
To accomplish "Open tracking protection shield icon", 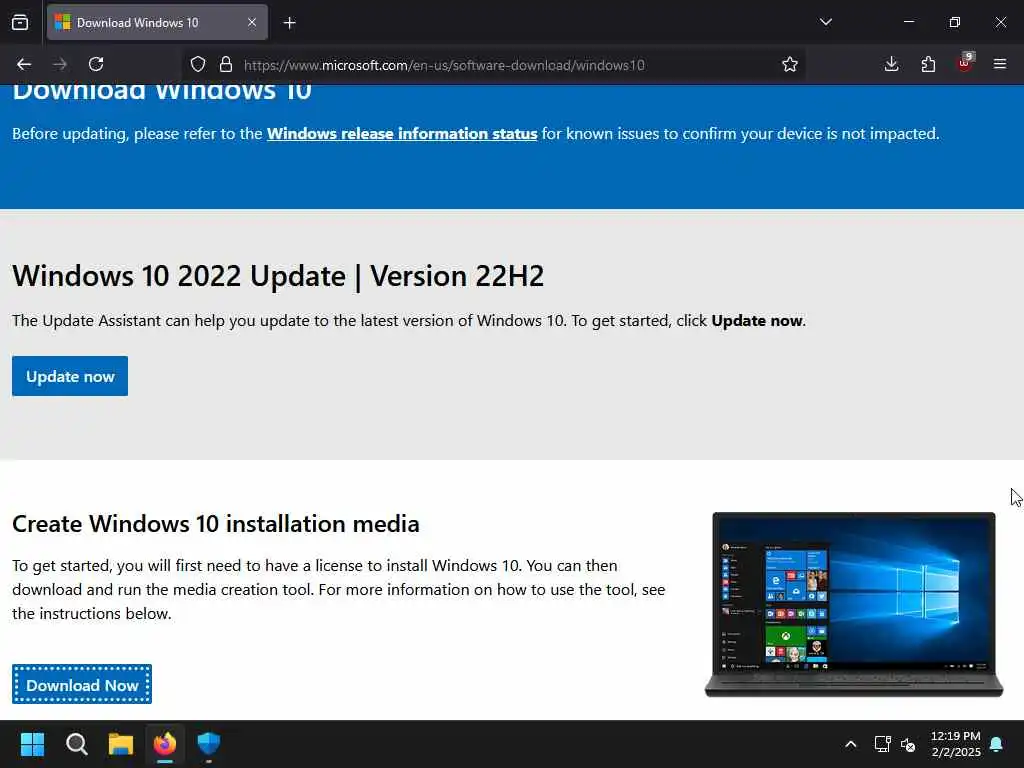I will (198, 64).
